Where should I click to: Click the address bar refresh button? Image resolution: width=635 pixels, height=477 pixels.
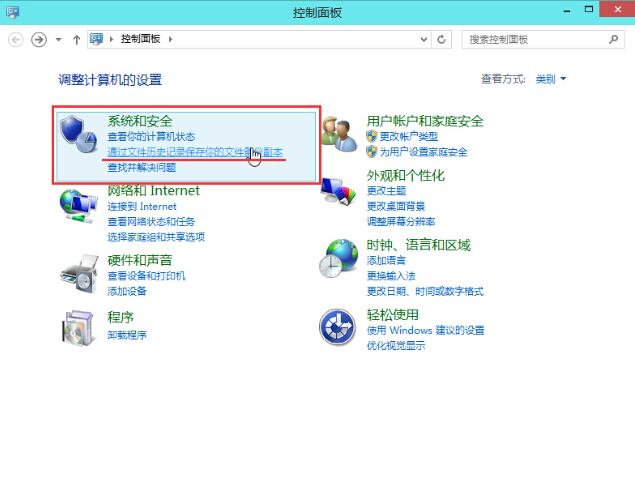(x=442, y=39)
